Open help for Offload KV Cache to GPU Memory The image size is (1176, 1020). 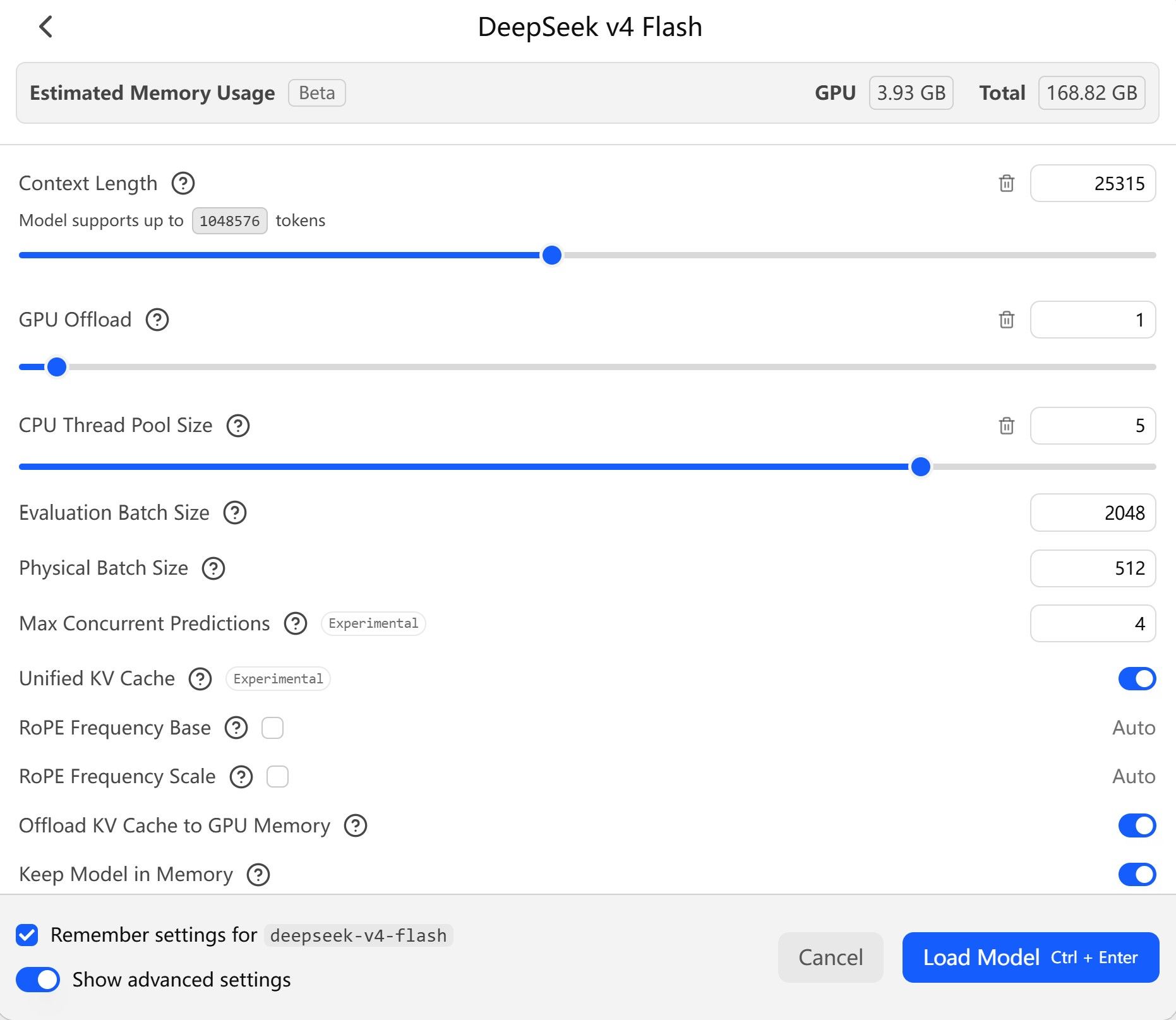(356, 825)
